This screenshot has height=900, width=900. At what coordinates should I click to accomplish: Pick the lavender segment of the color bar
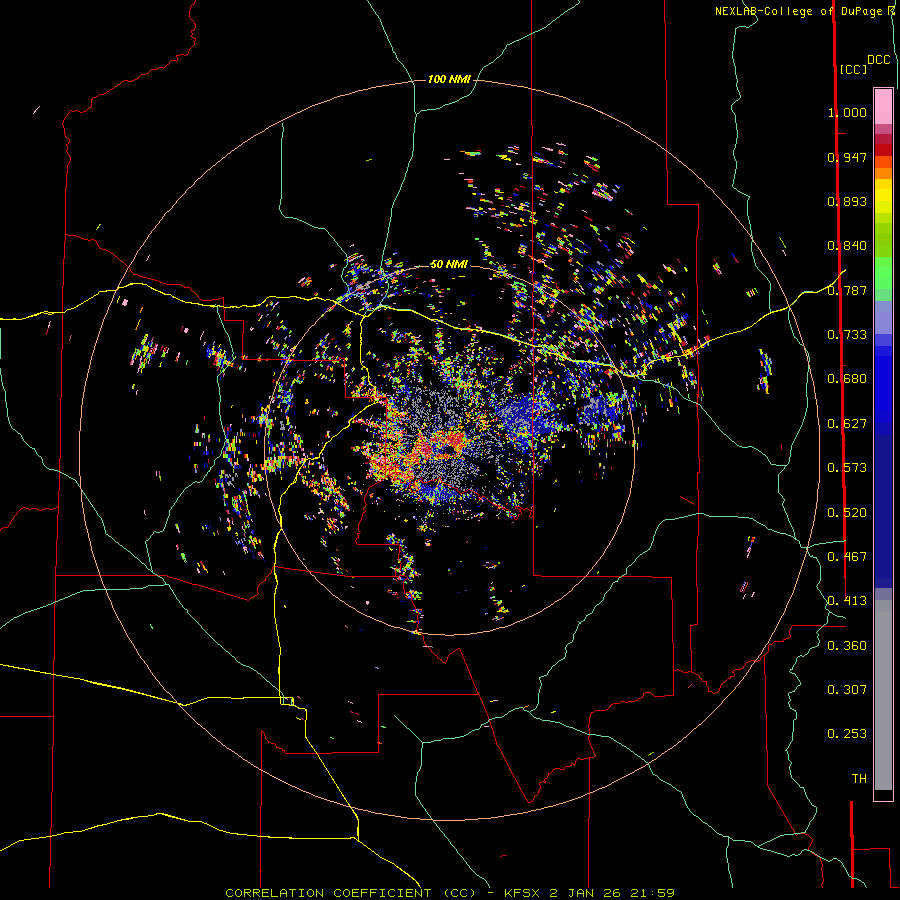883,318
